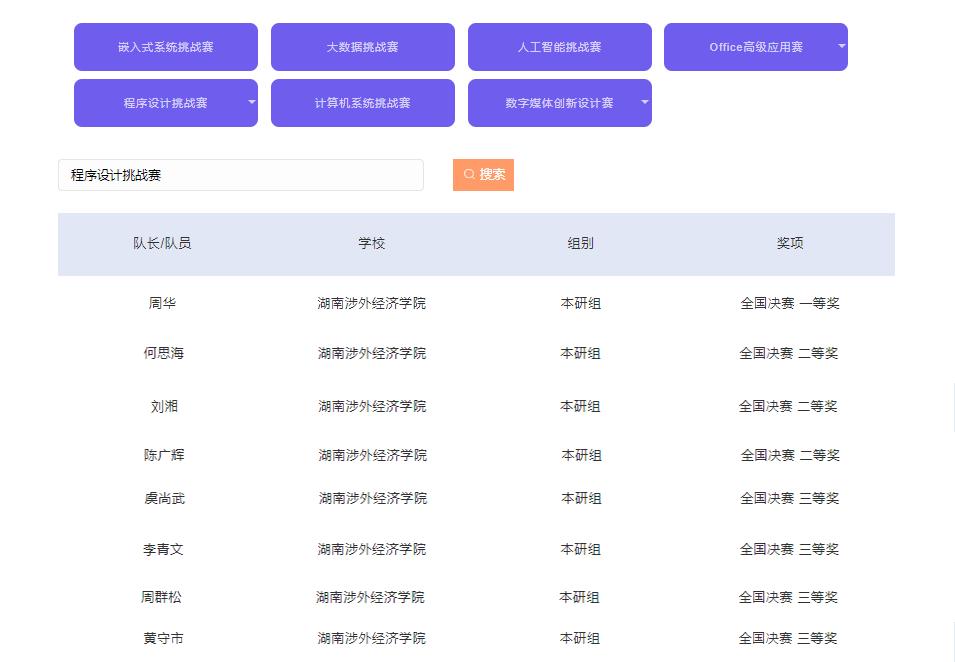Click 本研组 in 周群松's row
955x662 pixels.
pos(579,597)
